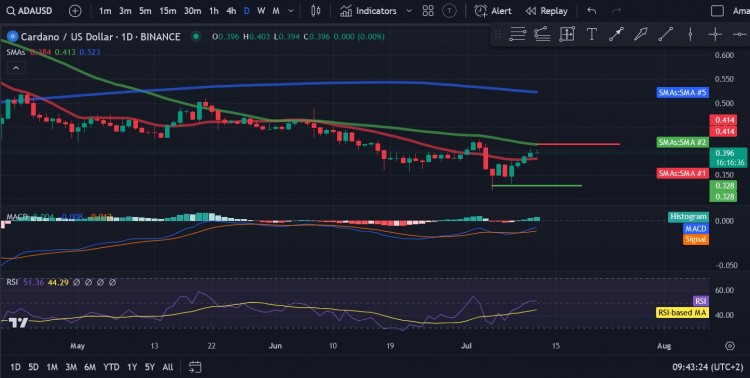Click the SMAs:SMA #5 blue price label
This screenshot has height=378, width=750.
(682, 92)
